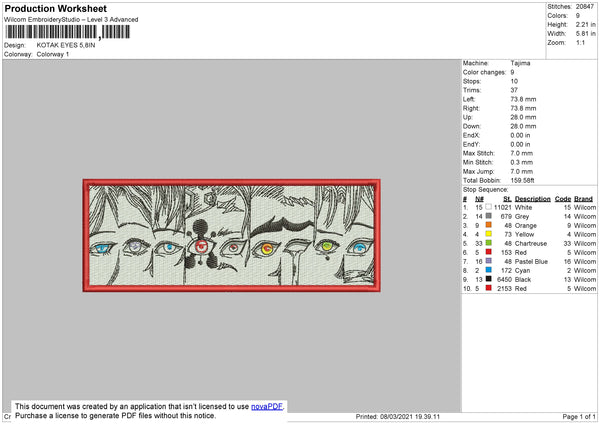Screen dimensions: 600x424
Task: Click the 'Total Bobbin' value 159.58ft
Action: click(522, 180)
